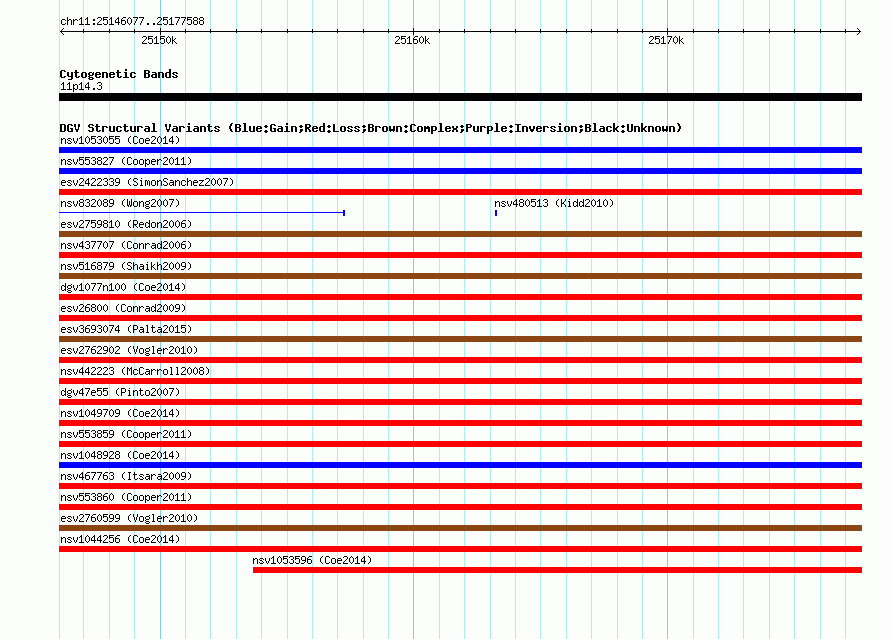Viewport: 890px width, 639px height.
Task: Click the red bar of nsv467763
Action: tap(460, 486)
